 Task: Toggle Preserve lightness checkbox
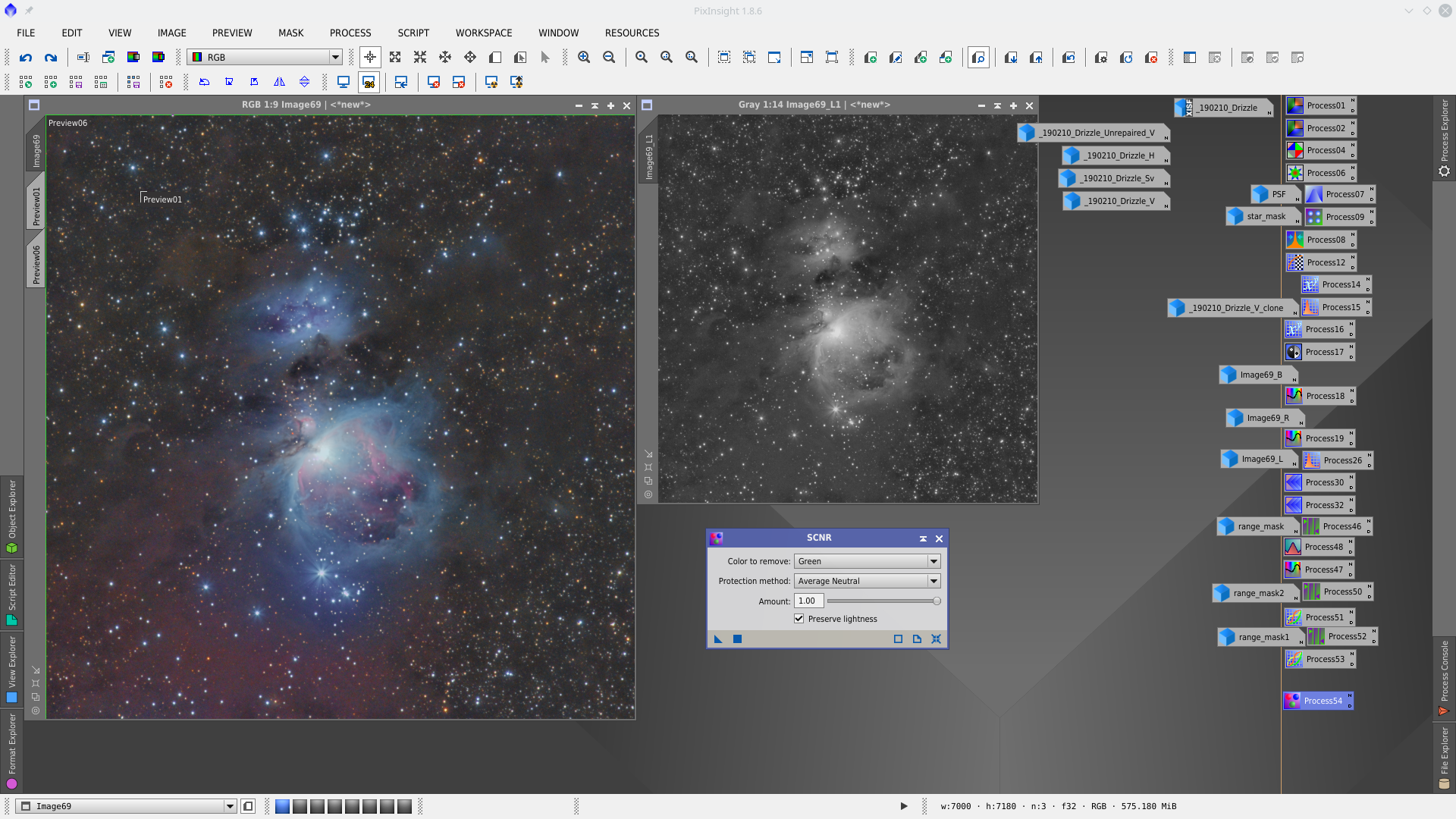[799, 619]
